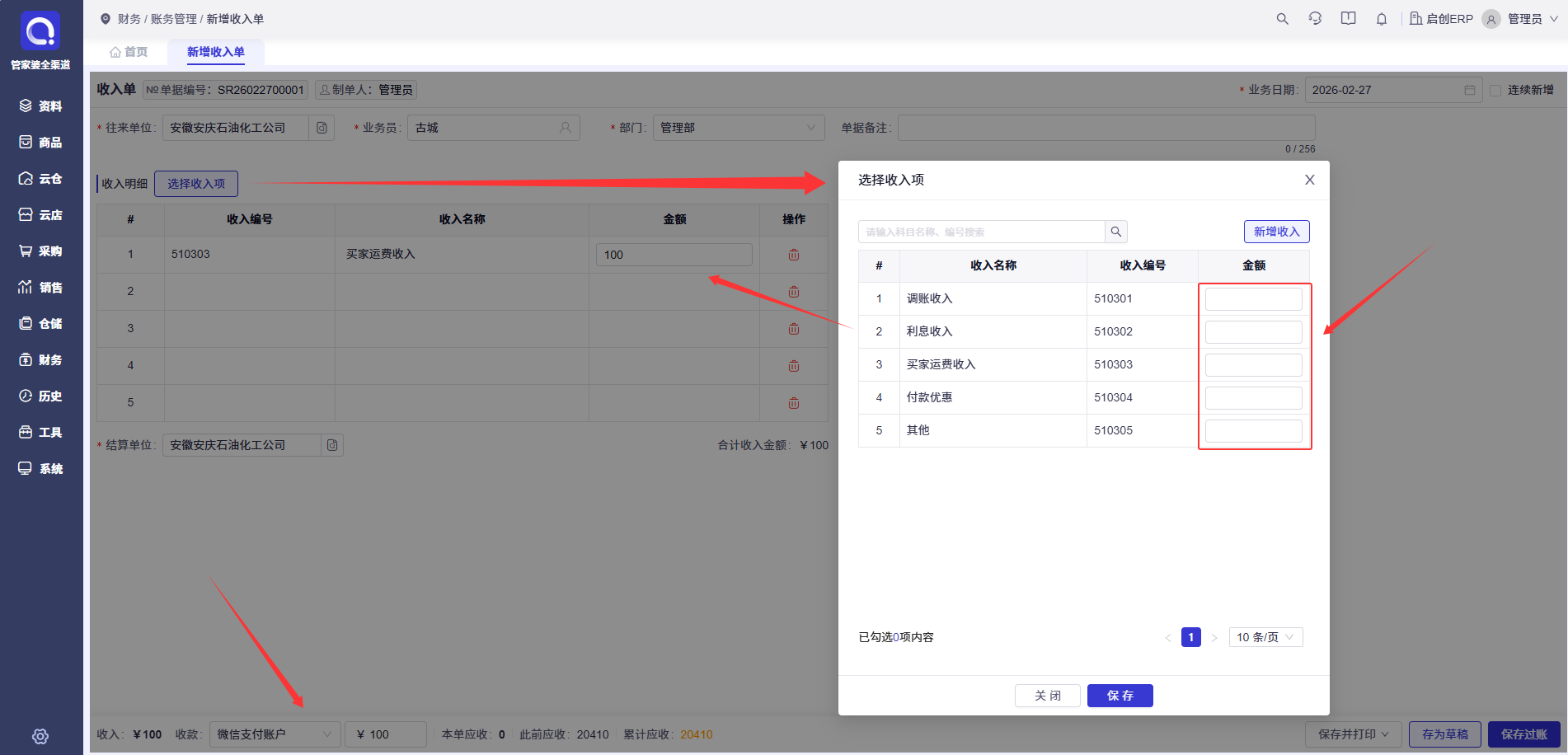
Task: Click delete icon in detail row 2
Action: tap(794, 292)
